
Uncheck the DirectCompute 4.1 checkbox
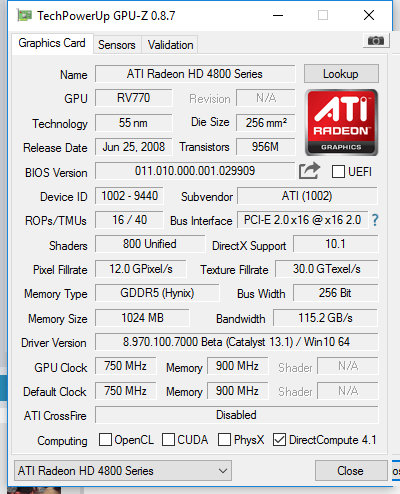coord(279,440)
